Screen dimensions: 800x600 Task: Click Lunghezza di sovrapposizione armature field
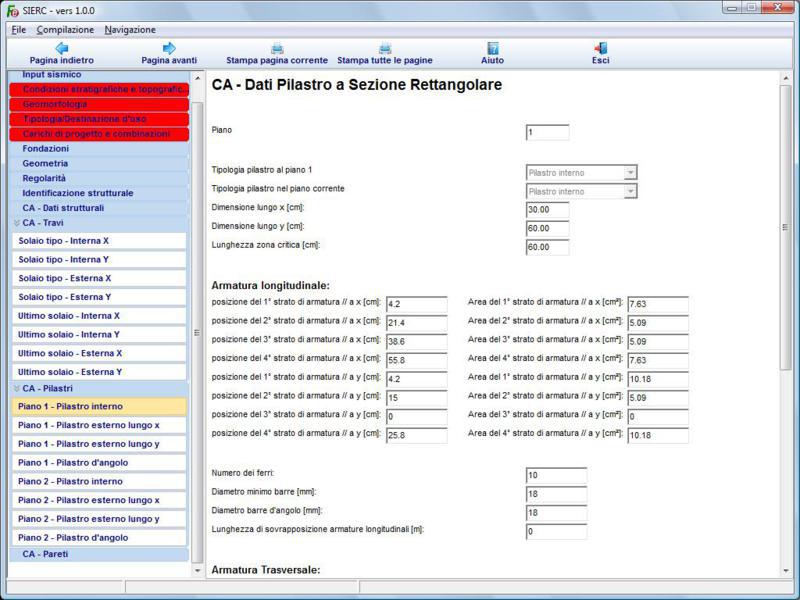point(557,532)
